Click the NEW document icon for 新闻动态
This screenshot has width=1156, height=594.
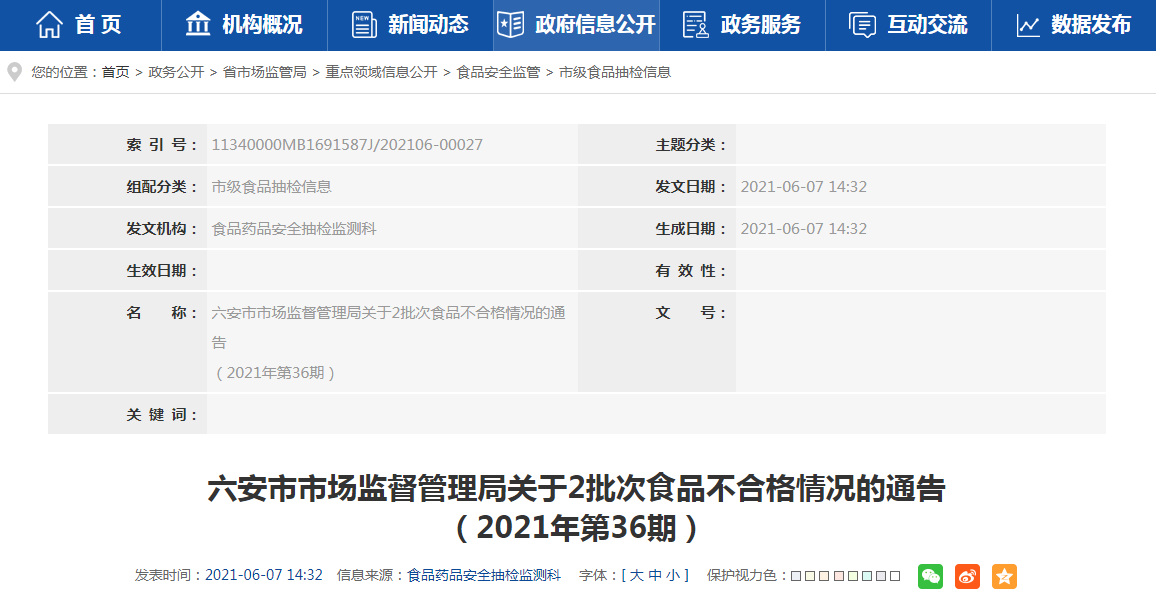(363, 24)
